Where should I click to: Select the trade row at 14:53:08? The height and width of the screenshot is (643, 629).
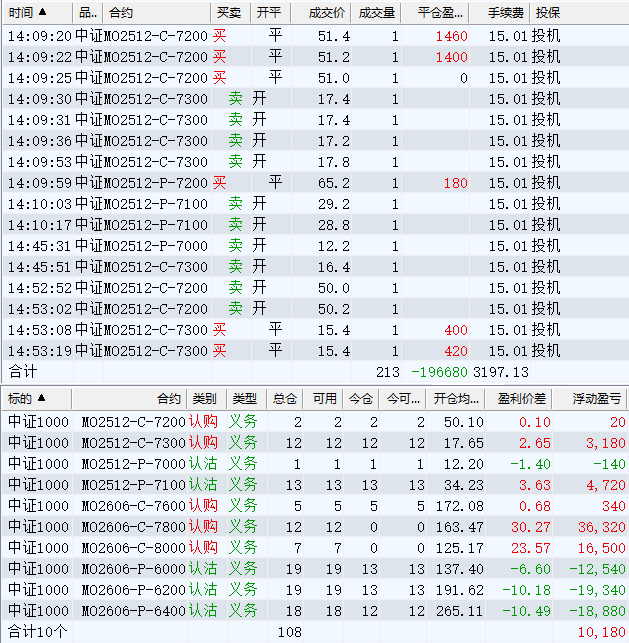pyautogui.click(x=316, y=330)
